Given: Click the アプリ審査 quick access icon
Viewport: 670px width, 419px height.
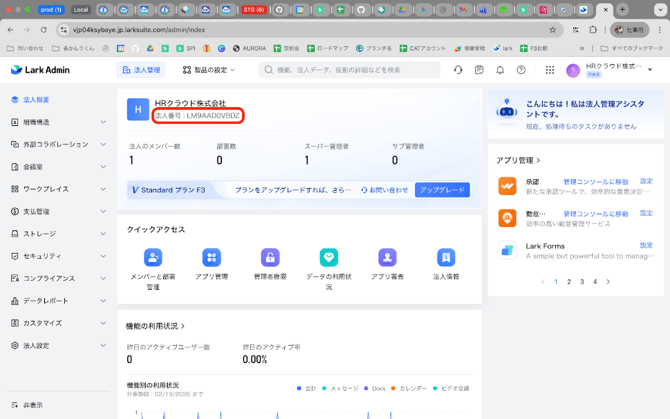Looking at the screenshot, I should [x=387, y=258].
